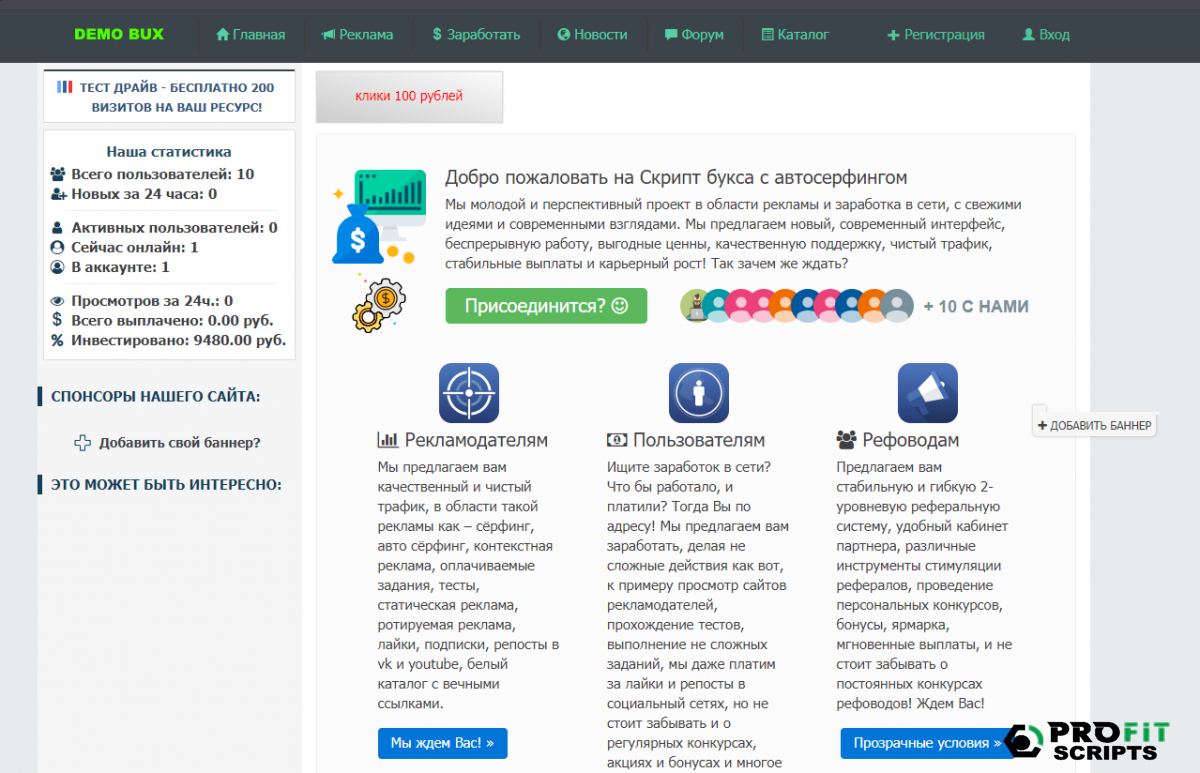Click the megaphone icon above Рефоводам
1200x773 pixels.
(x=927, y=392)
